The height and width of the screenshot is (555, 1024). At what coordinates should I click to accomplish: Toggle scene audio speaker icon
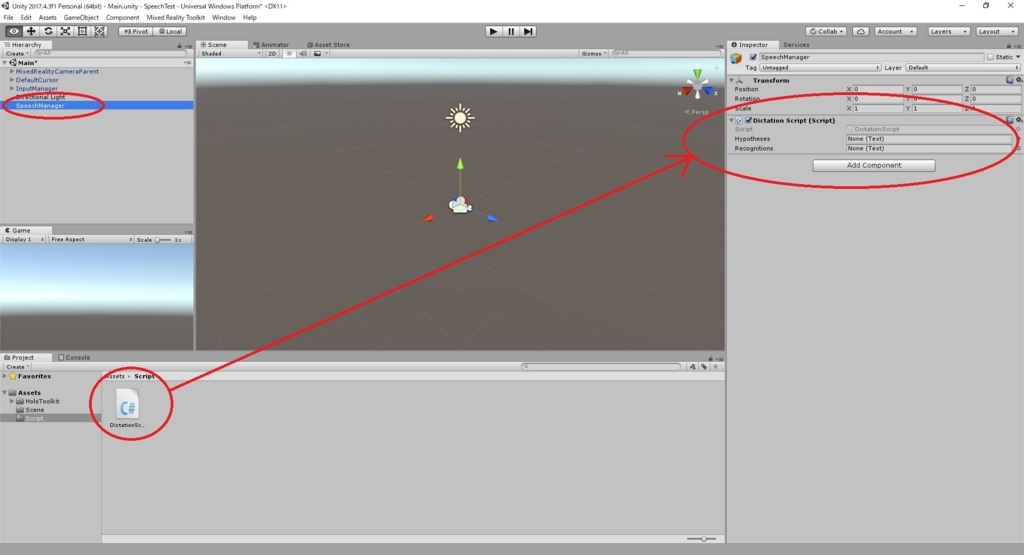coord(303,54)
